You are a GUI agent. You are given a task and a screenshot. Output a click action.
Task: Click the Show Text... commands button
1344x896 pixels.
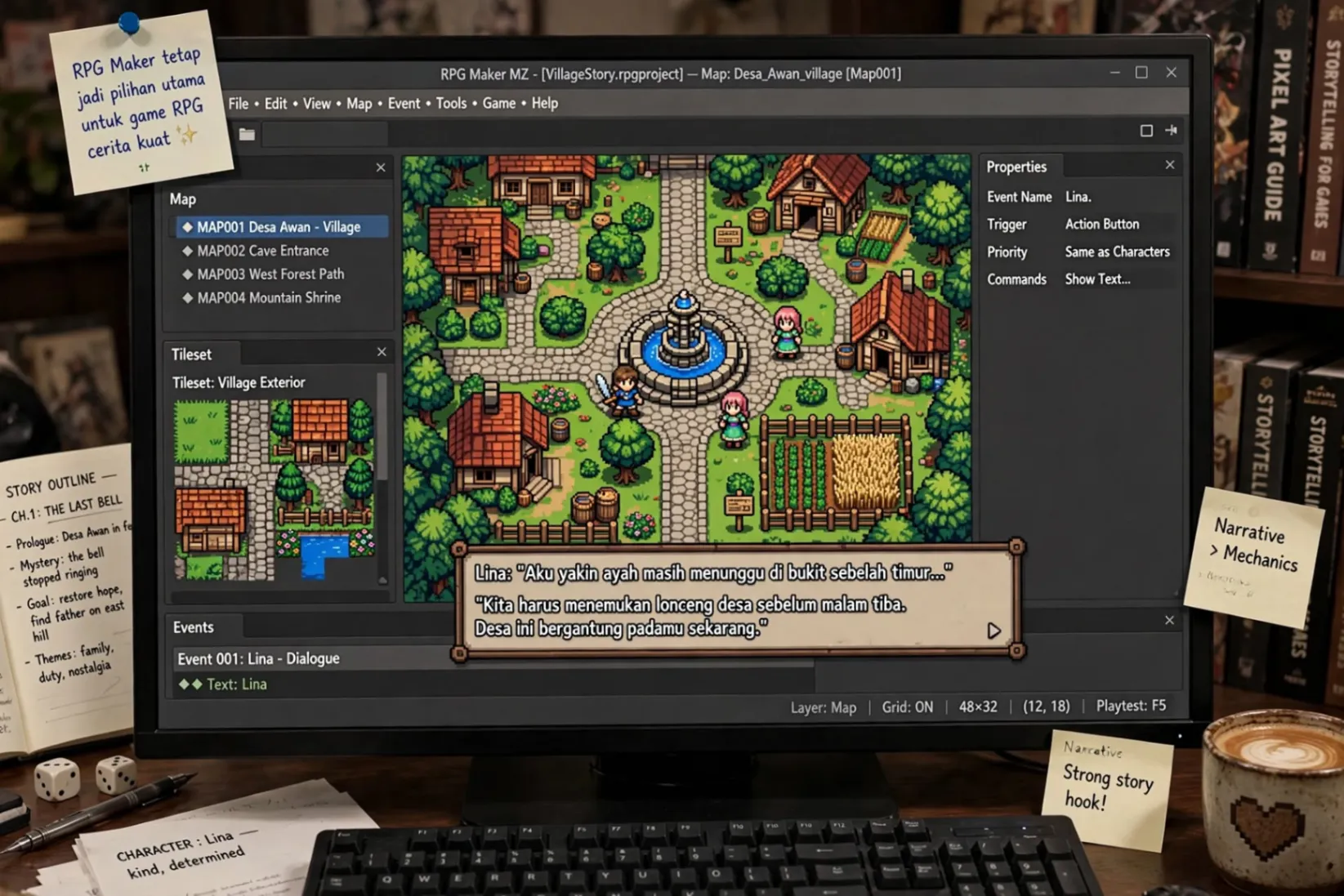tap(1118, 279)
